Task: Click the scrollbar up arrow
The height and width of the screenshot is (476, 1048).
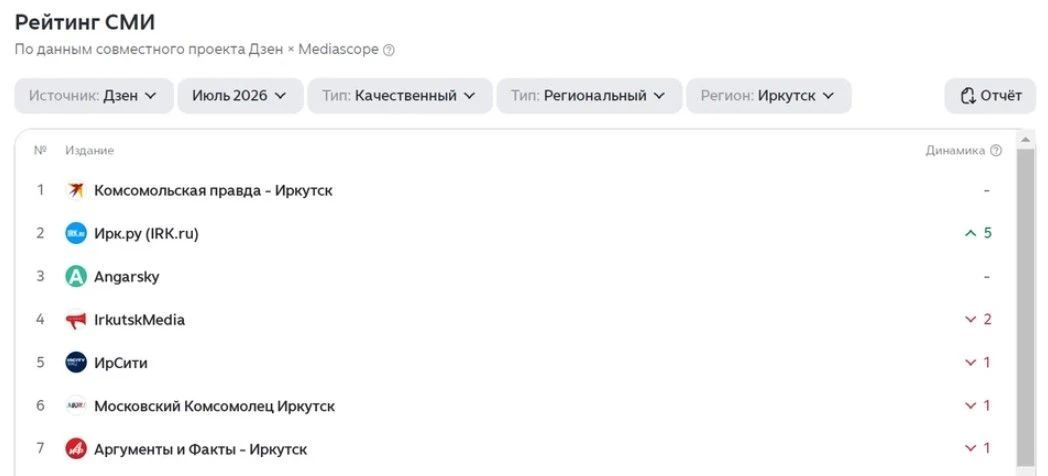Action: tap(1025, 139)
